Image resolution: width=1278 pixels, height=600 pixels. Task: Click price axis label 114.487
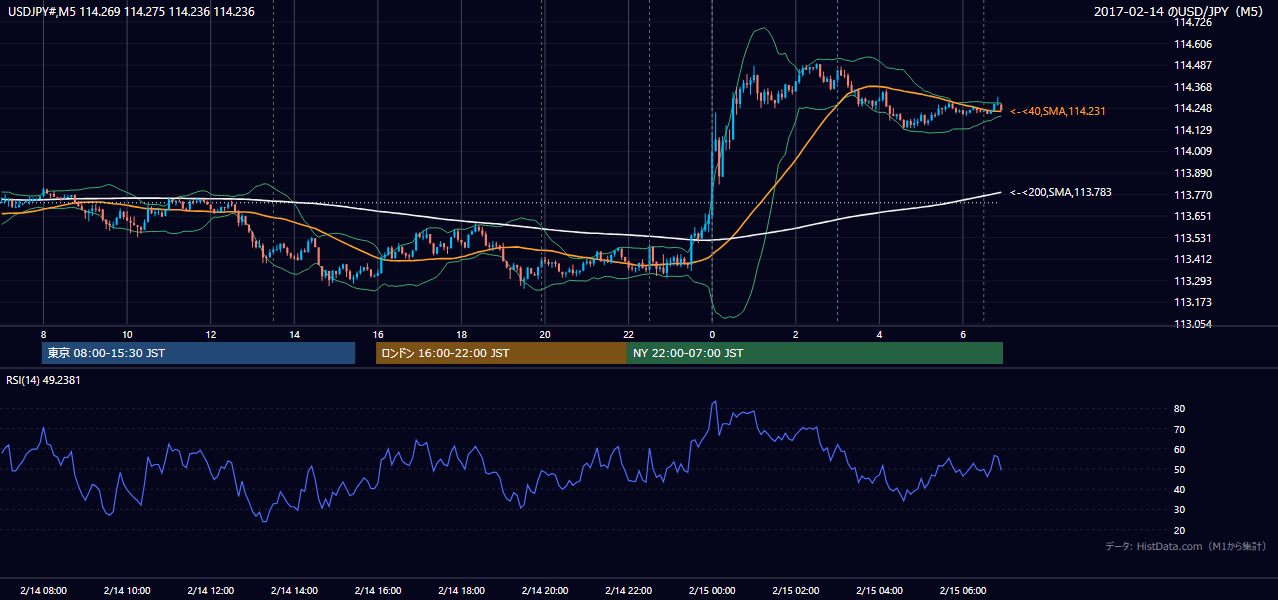coord(1192,65)
